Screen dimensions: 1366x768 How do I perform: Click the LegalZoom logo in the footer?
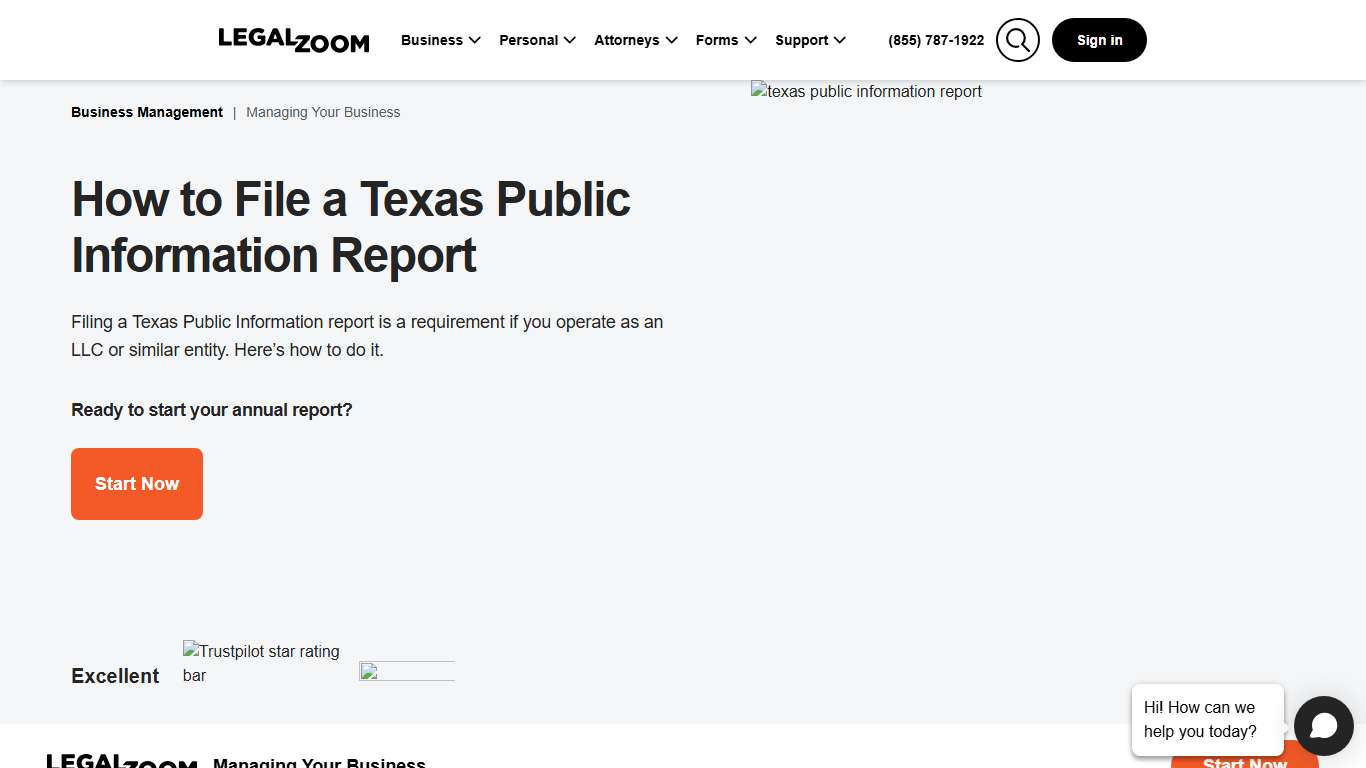(x=120, y=760)
